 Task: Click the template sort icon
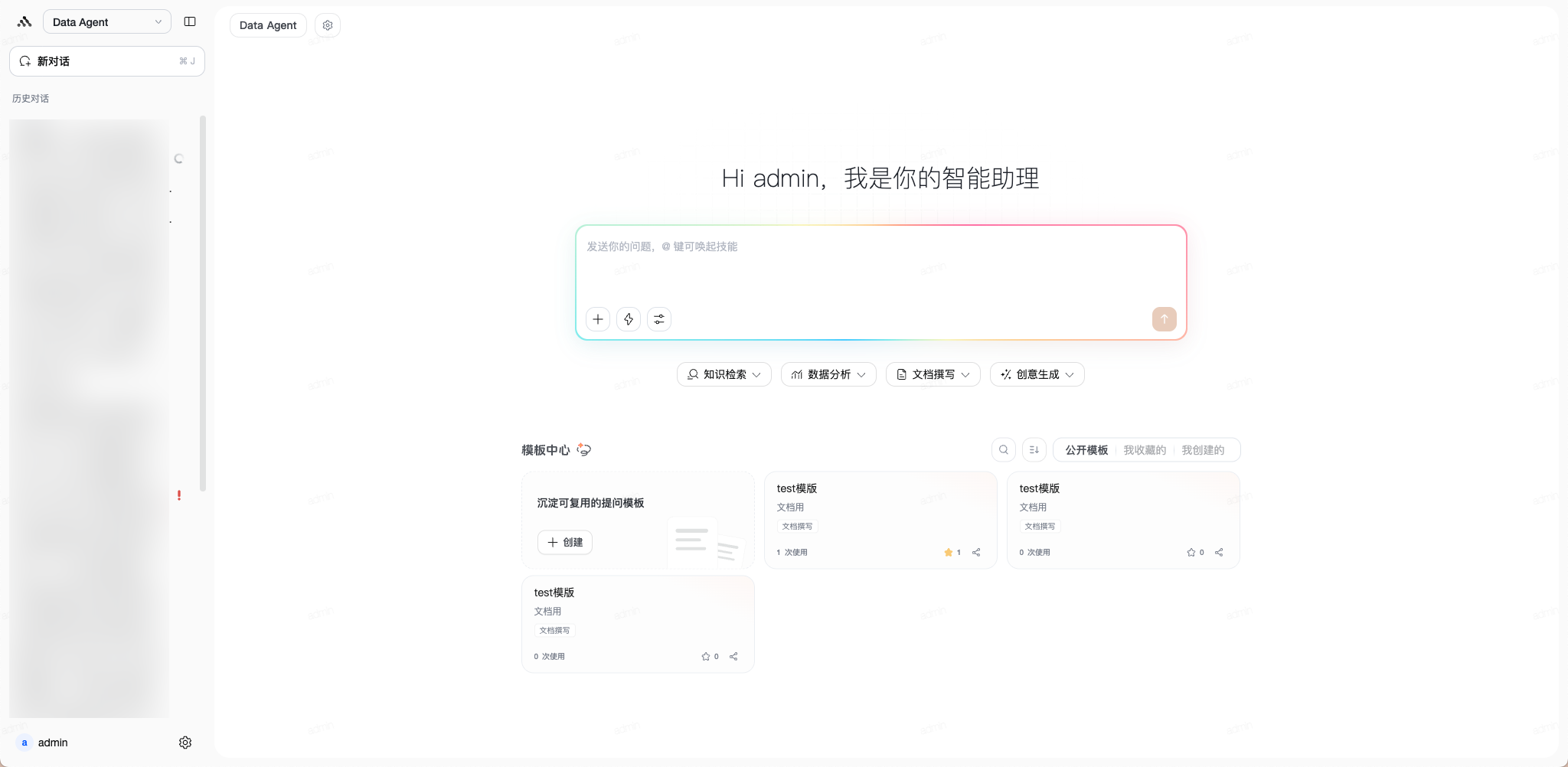tap(1034, 450)
